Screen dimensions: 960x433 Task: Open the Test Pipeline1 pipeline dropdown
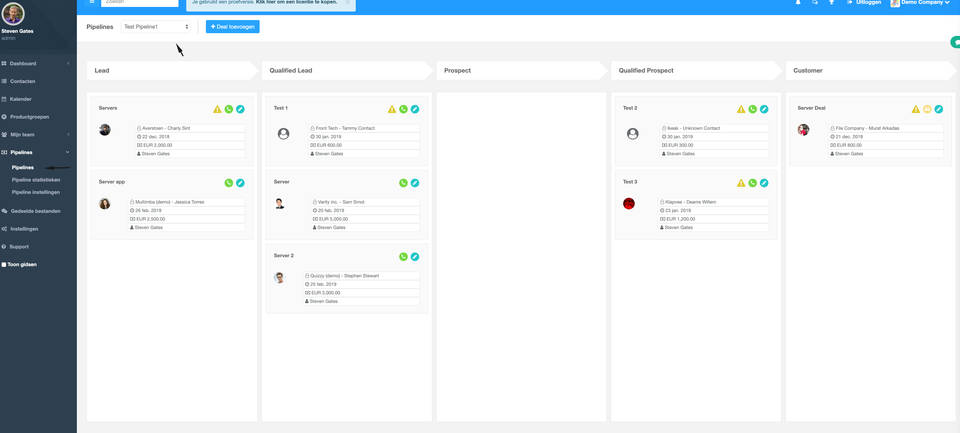pos(155,27)
